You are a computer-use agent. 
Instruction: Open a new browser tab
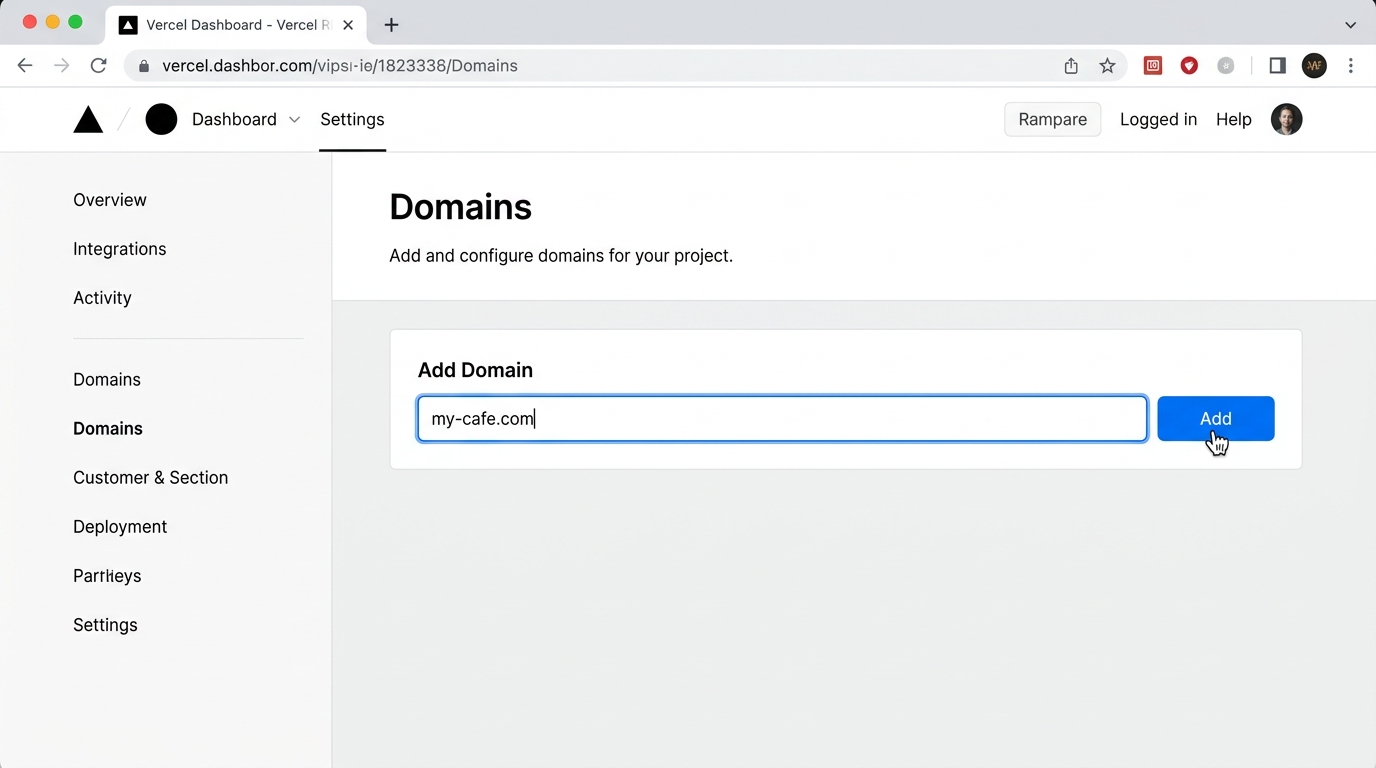[392, 25]
